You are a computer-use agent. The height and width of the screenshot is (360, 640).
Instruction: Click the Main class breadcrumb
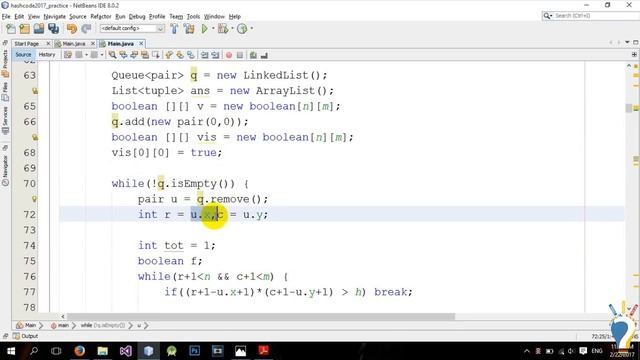click(27, 326)
